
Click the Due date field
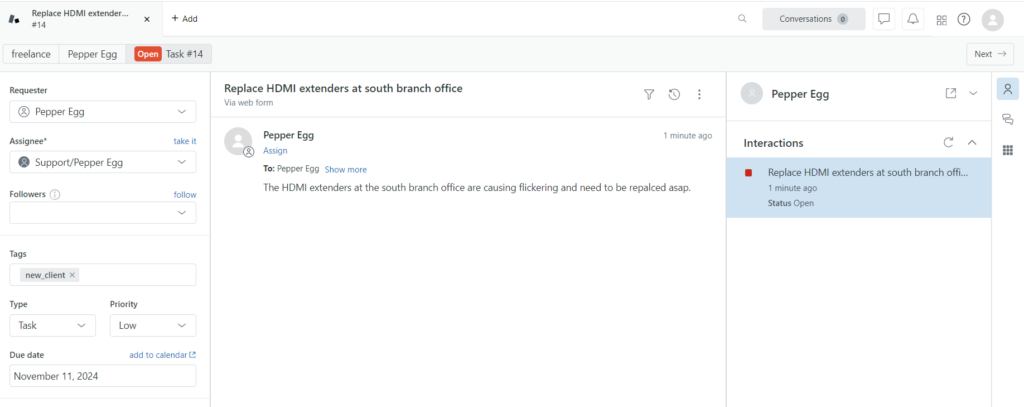[102, 376]
